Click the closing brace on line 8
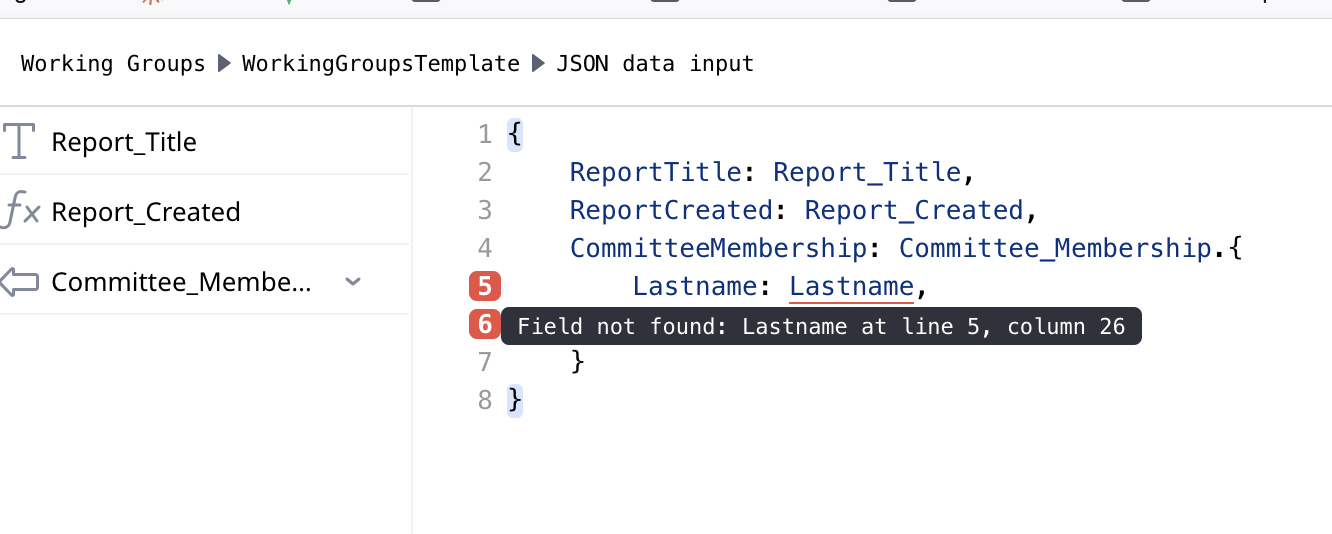This screenshot has height=534, width=1332. click(515, 400)
